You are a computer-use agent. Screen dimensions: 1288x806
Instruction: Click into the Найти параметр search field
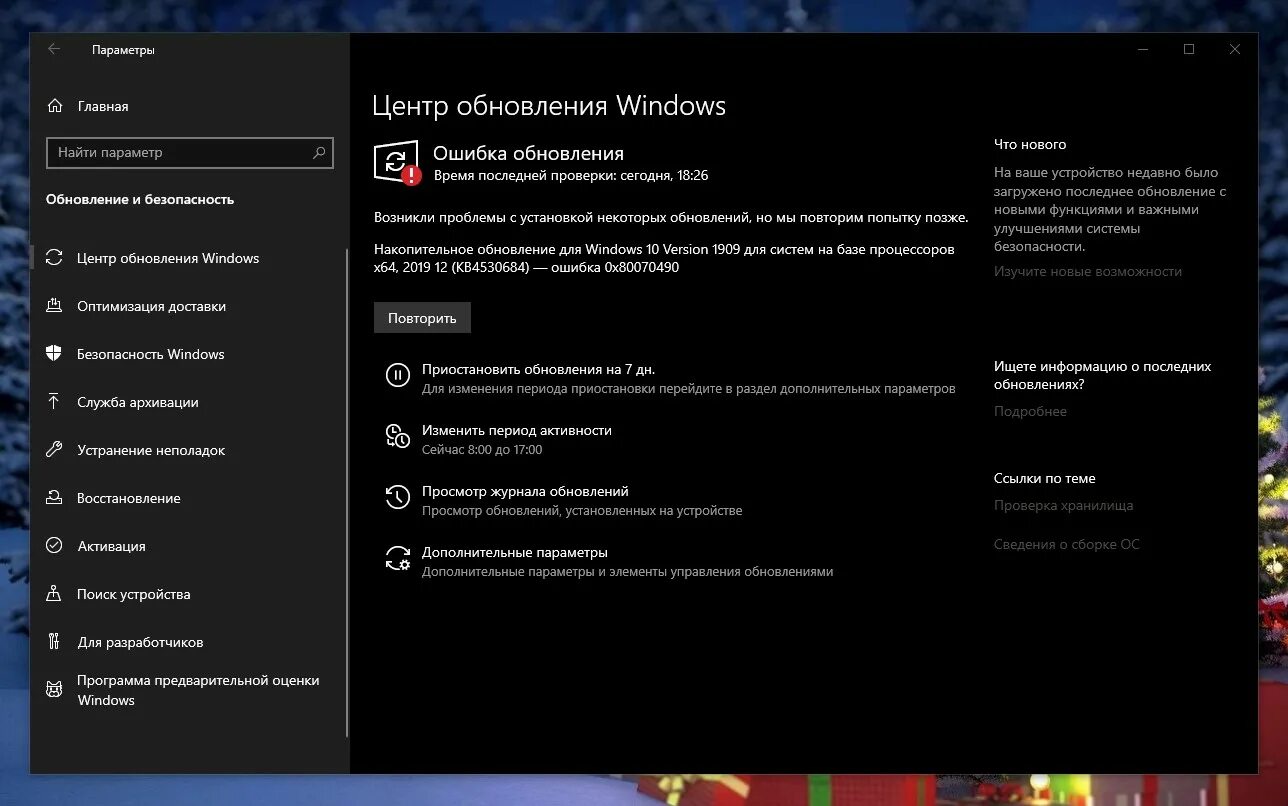190,153
